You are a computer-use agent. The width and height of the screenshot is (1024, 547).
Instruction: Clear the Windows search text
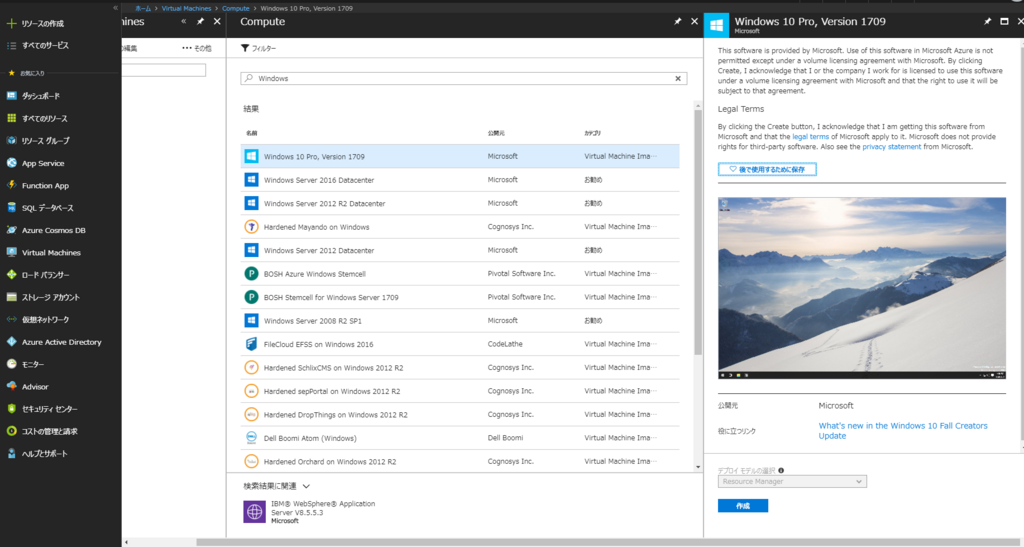[678, 78]
